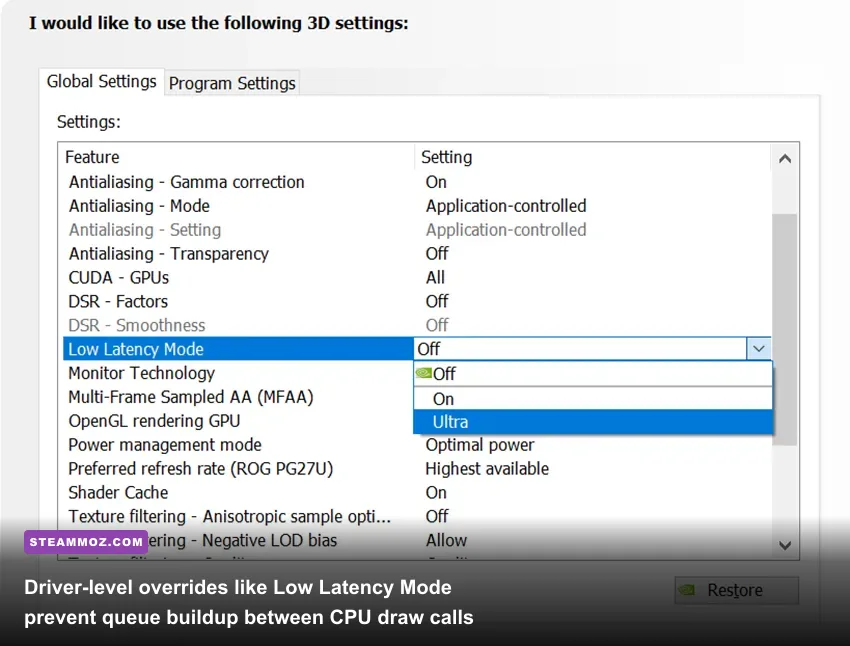Select the Monitor Technology row
The image size is (850, 646).
click(238, 373)
